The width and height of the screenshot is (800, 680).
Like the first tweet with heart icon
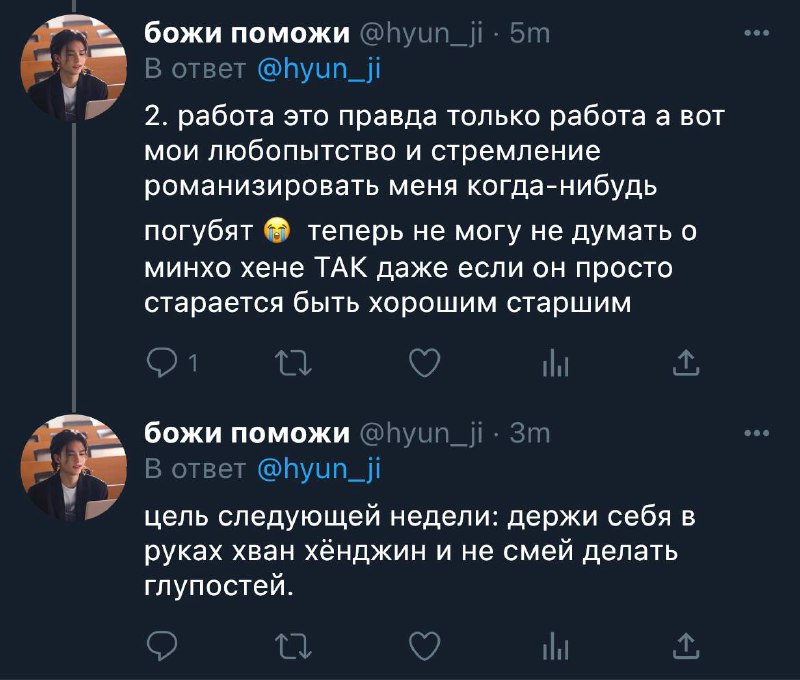pyautogui.click(x=425, y=363)
